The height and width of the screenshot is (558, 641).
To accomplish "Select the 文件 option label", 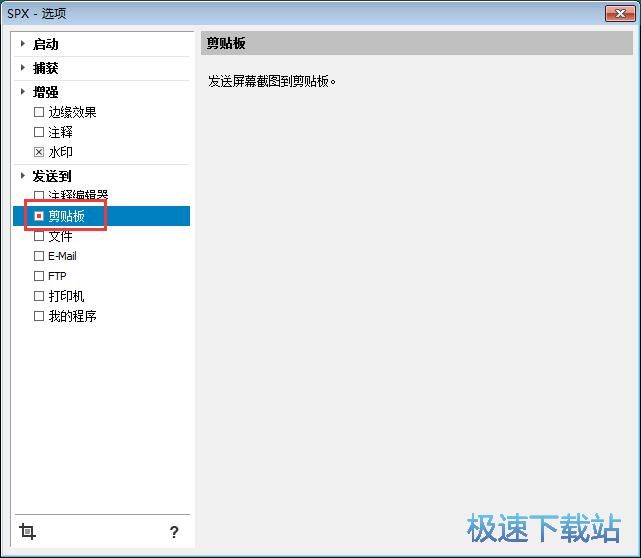I will pyautogui.click(x=61, y=236).
